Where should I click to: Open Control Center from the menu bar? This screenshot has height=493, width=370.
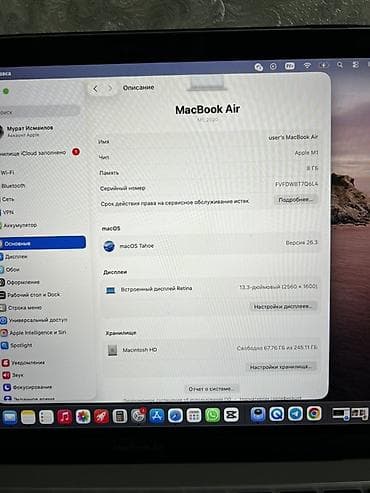(x=356, y=65)
